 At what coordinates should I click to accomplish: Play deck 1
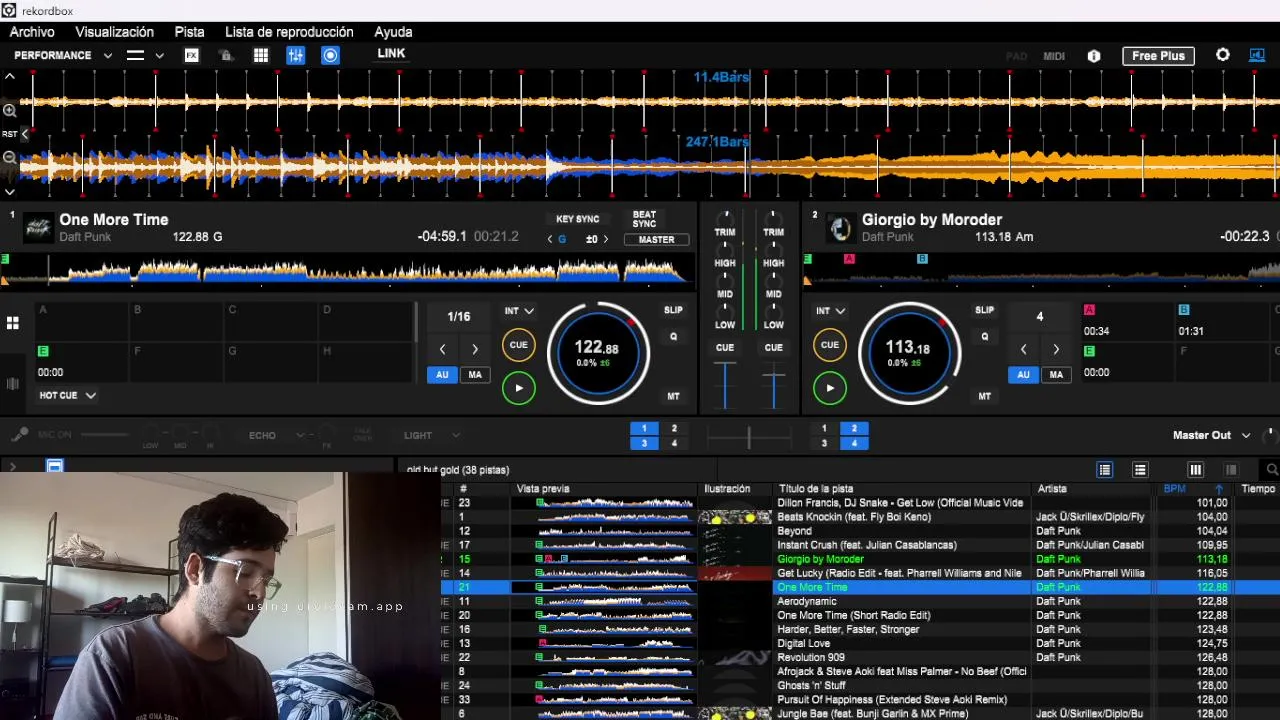[x=518, y=387]
